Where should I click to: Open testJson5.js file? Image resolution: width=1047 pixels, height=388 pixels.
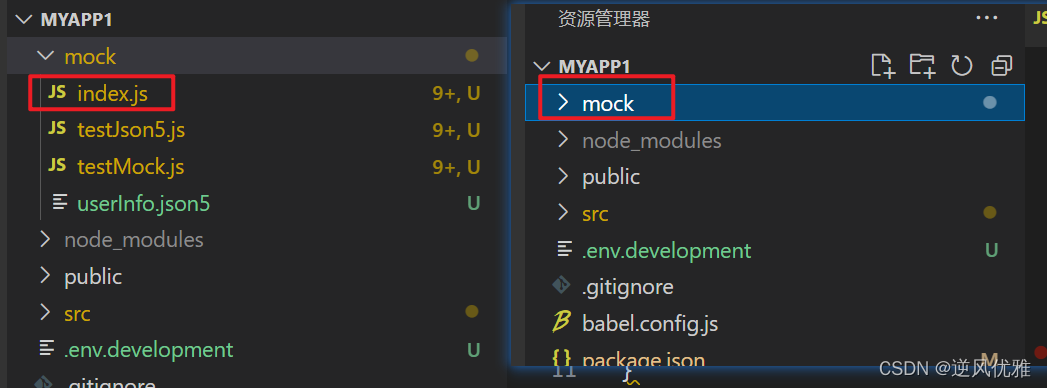131,130
